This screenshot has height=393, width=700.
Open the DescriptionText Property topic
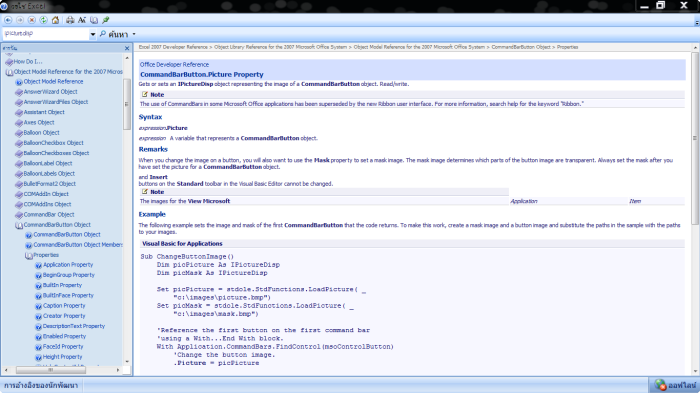74,327
